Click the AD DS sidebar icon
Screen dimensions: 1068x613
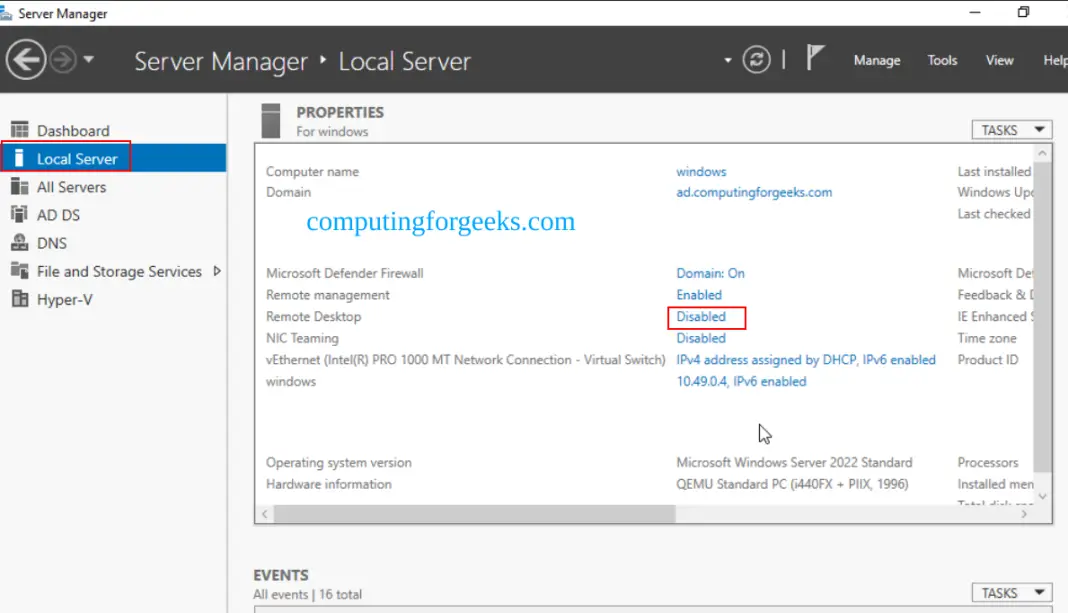(21, 214)
